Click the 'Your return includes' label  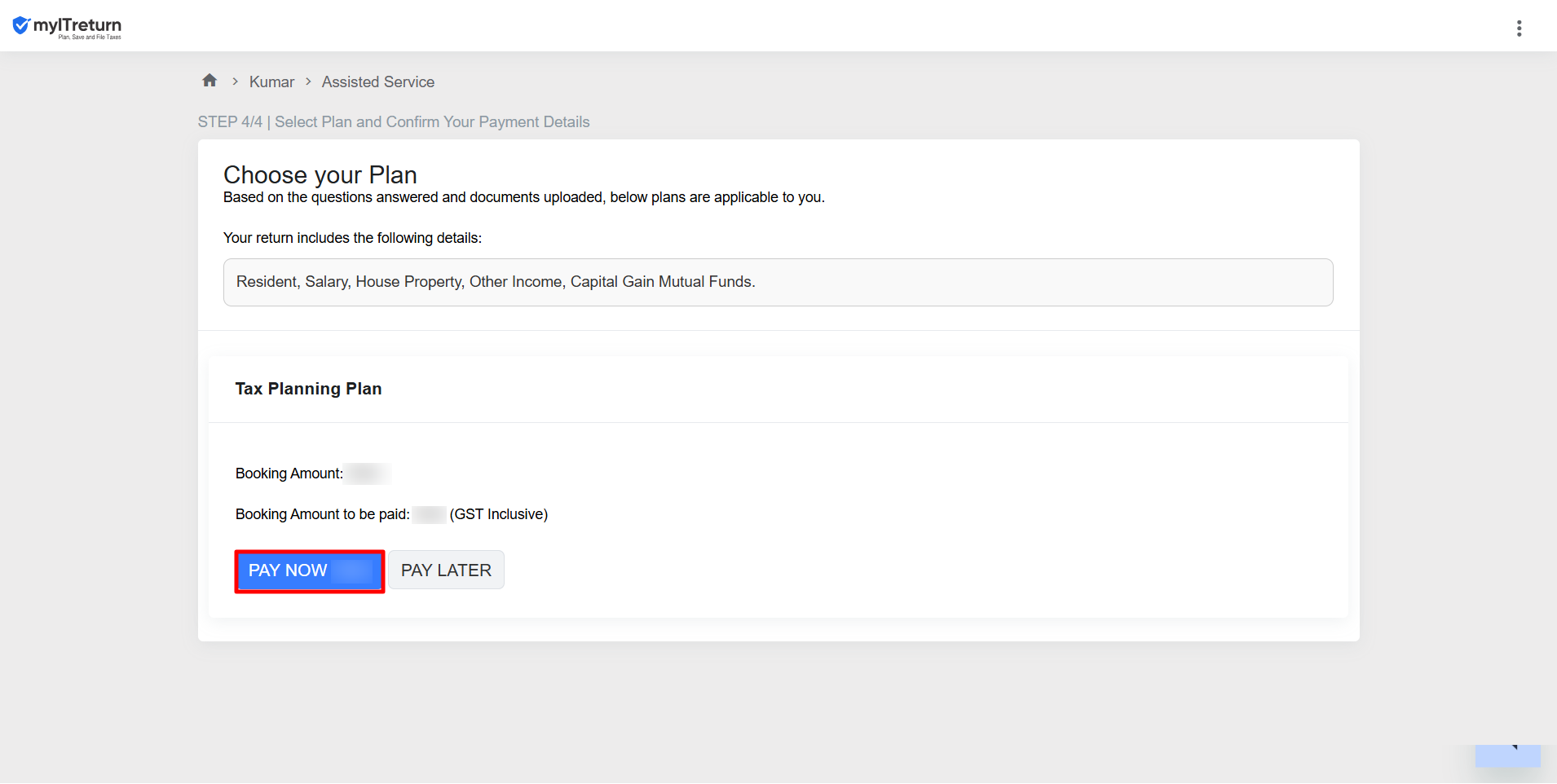click(x=352, y=238)
